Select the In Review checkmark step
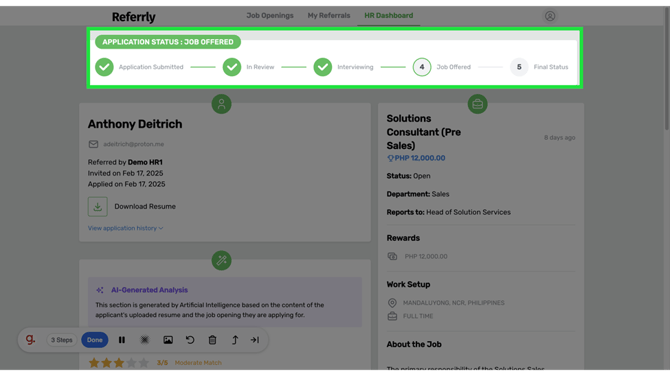Screen dimensions: 670x376 point(232,67)
